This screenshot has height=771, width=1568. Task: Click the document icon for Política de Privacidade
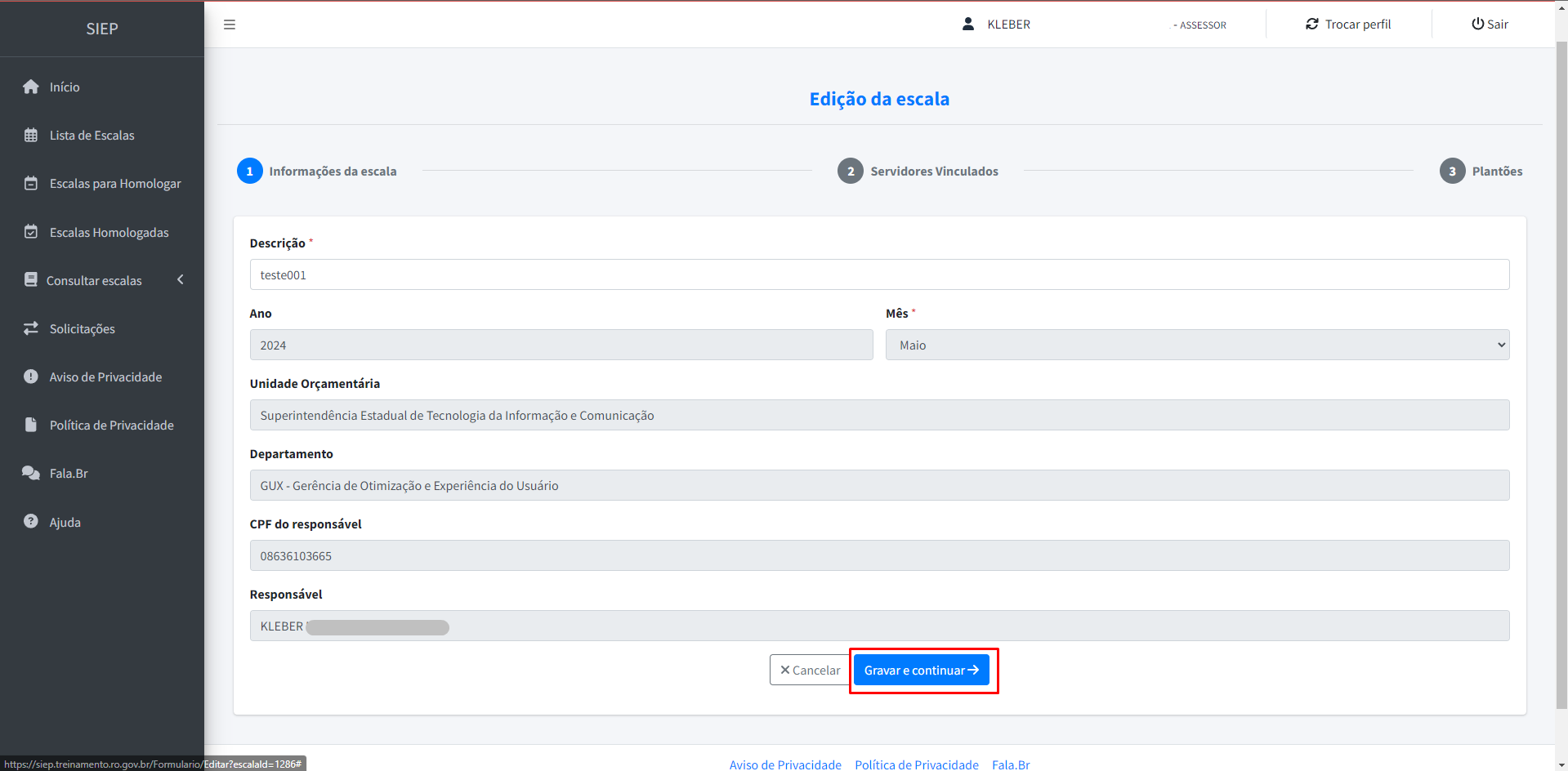coord(31,425)
